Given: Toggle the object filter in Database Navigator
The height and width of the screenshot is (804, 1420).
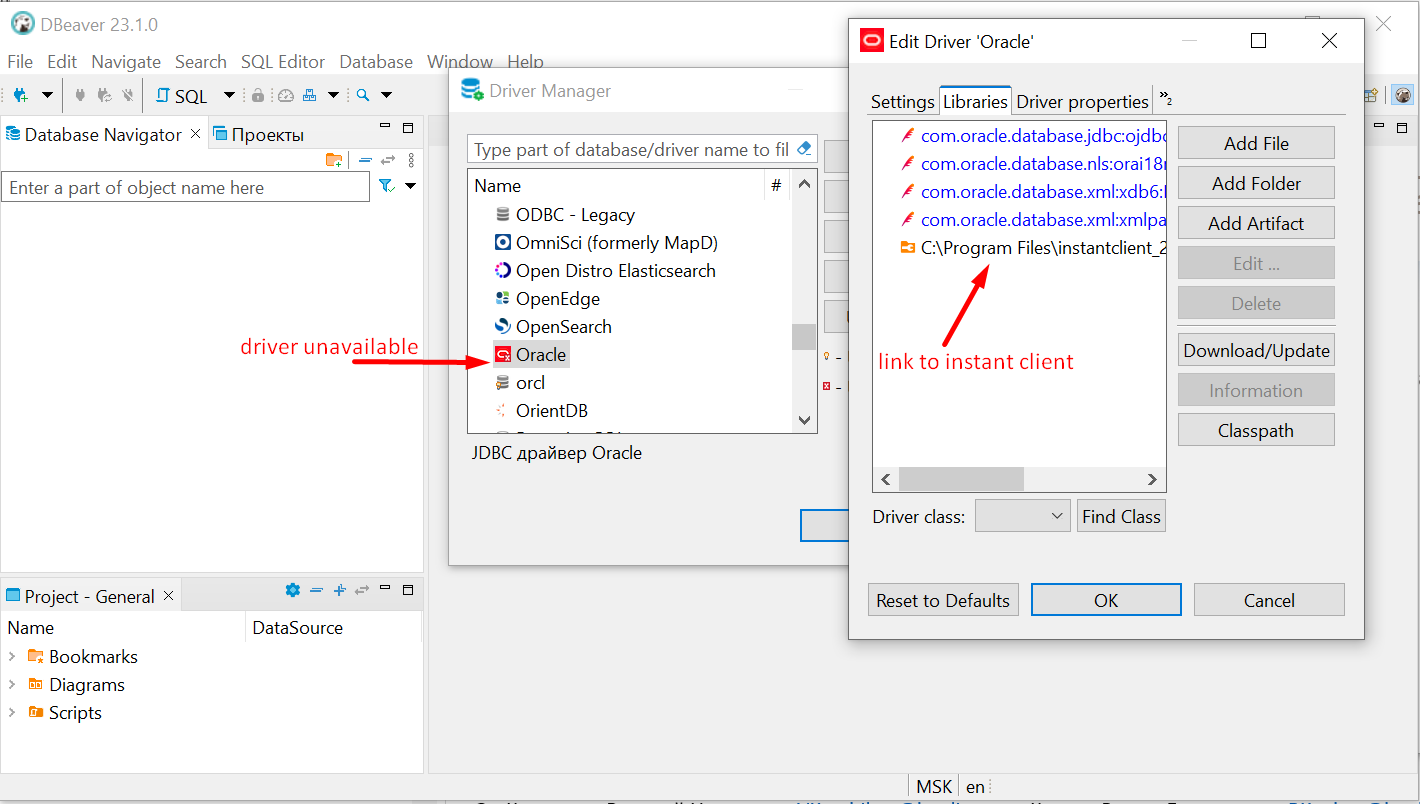Looking at the screenshot, I should (385, 185).
